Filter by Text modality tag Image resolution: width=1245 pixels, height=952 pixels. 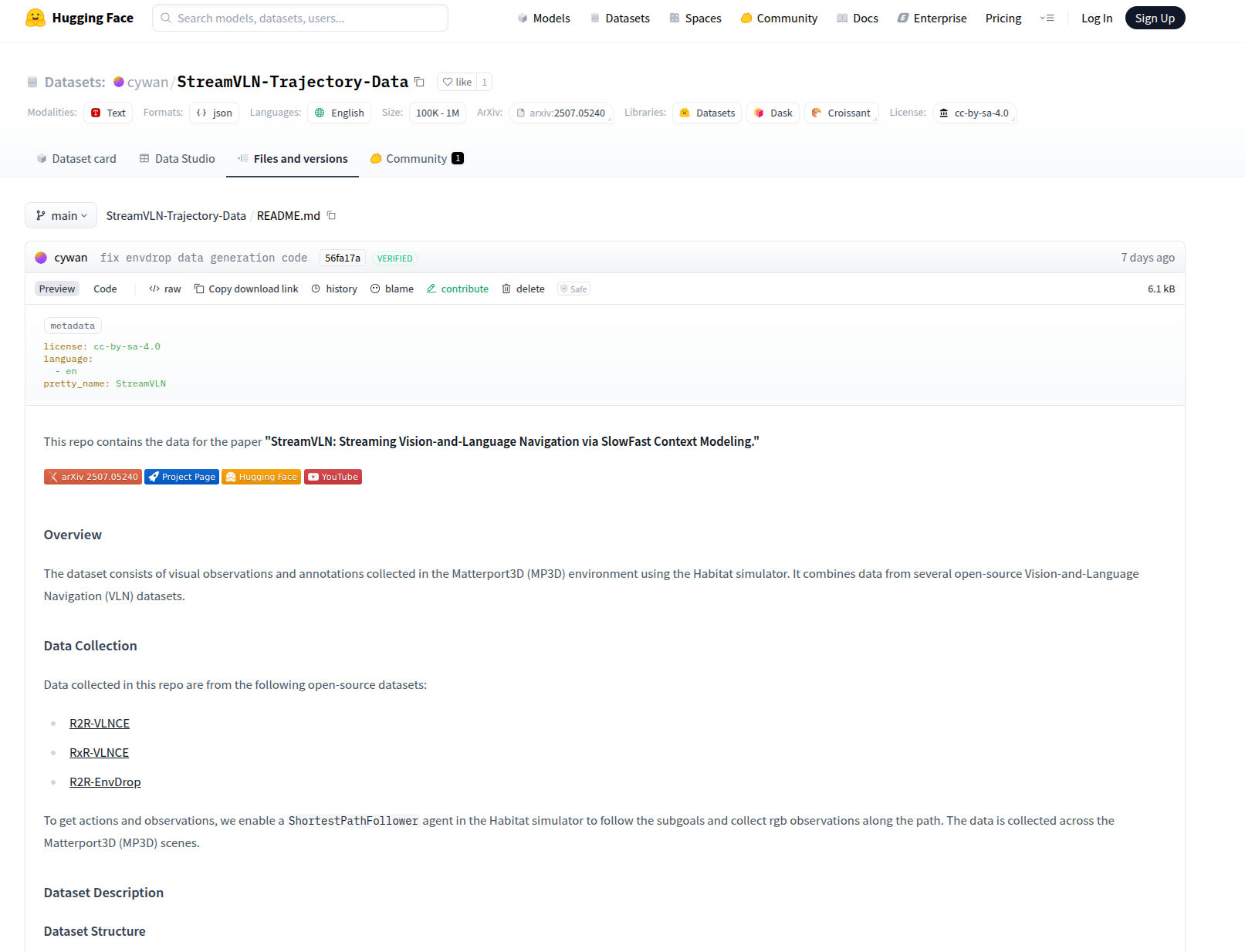[x=108, y=113]
